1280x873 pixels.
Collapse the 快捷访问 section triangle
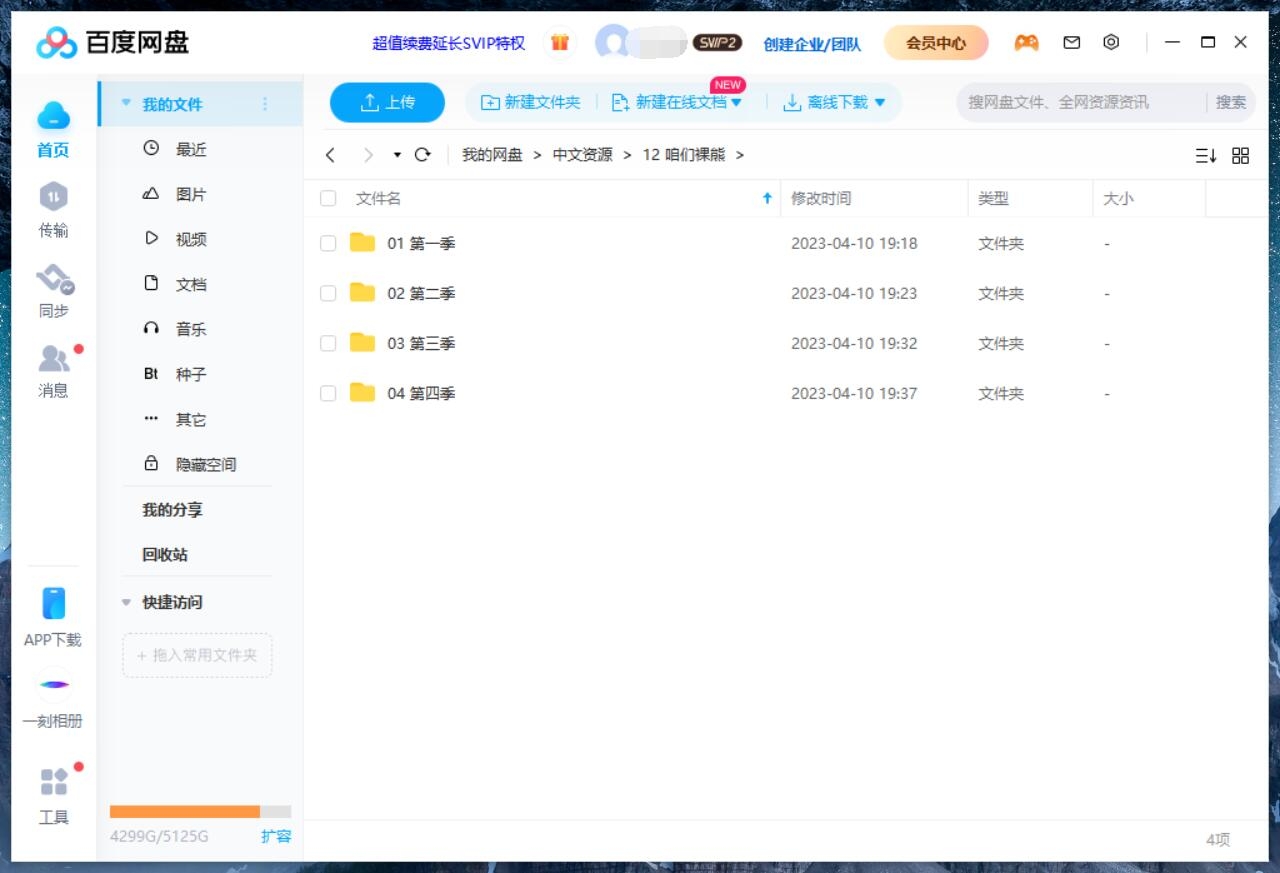click(126, 603)
